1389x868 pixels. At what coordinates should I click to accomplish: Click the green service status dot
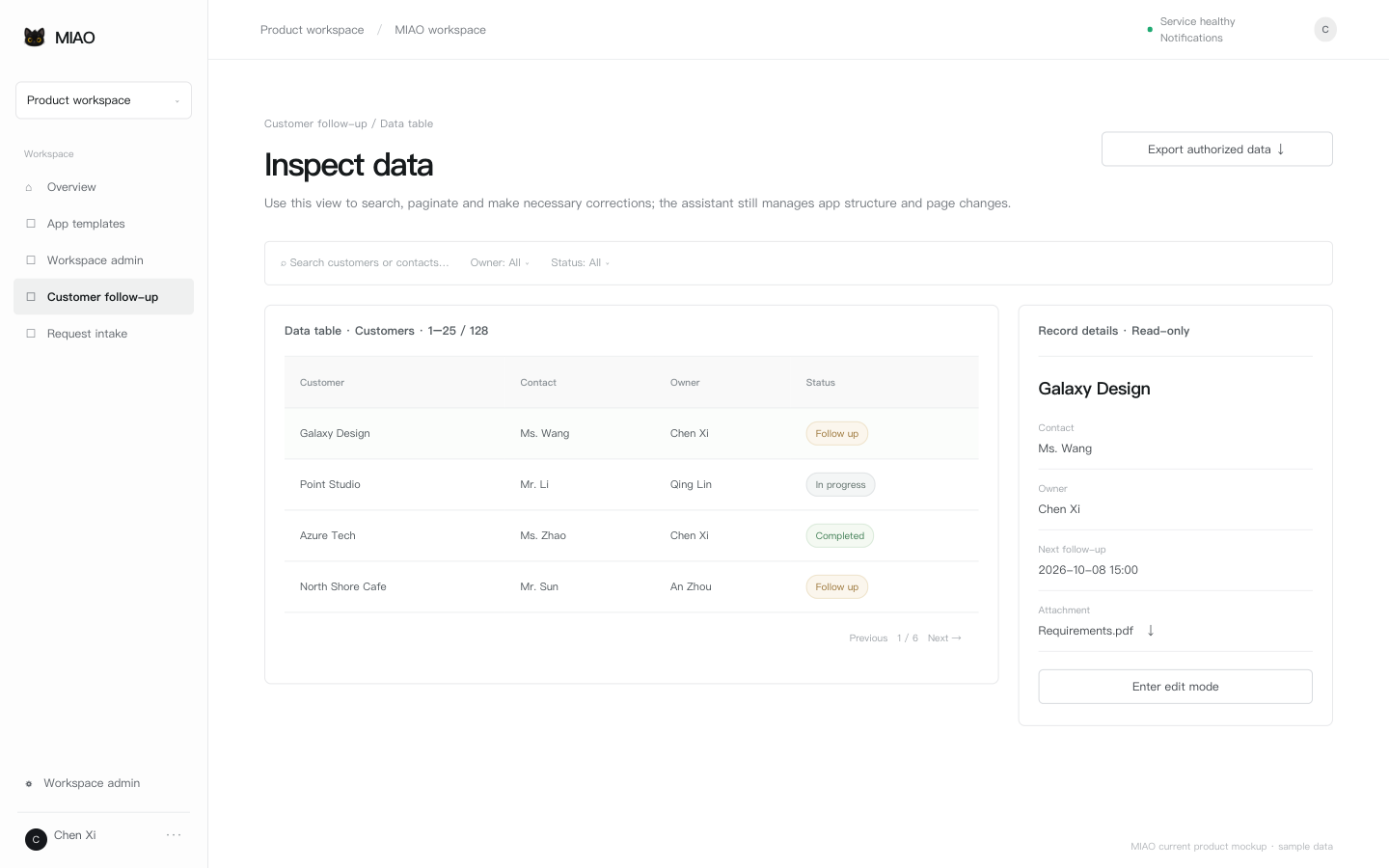[x=1150, y=30]
